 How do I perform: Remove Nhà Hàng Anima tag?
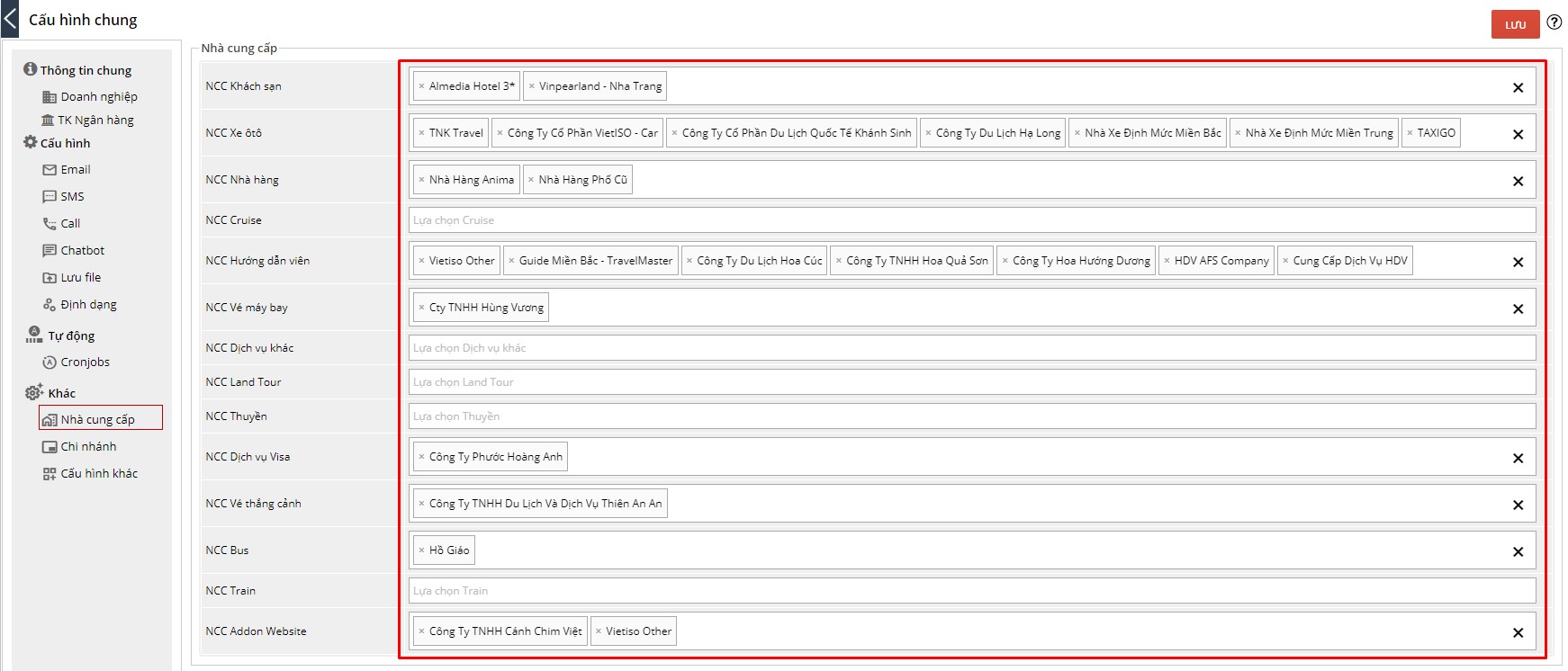pos(421,180)
